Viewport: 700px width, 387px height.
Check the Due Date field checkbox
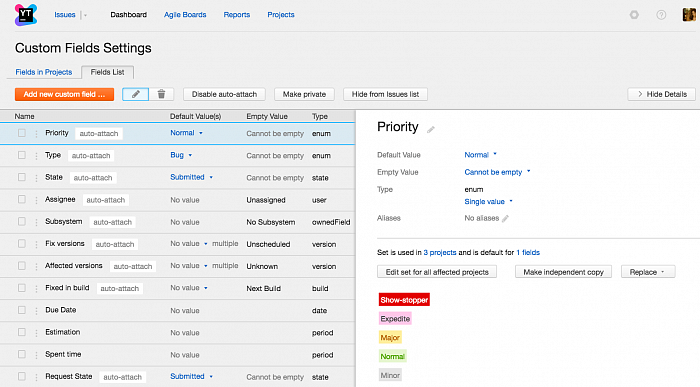pos(21,310)
